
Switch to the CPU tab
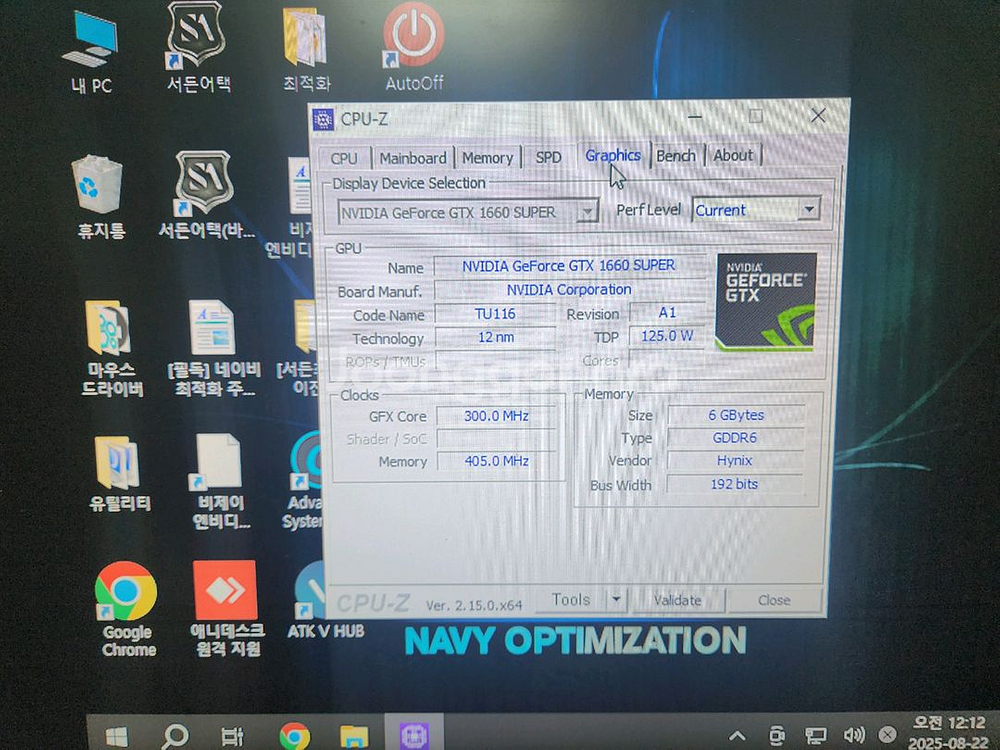(x=344, y=158)
